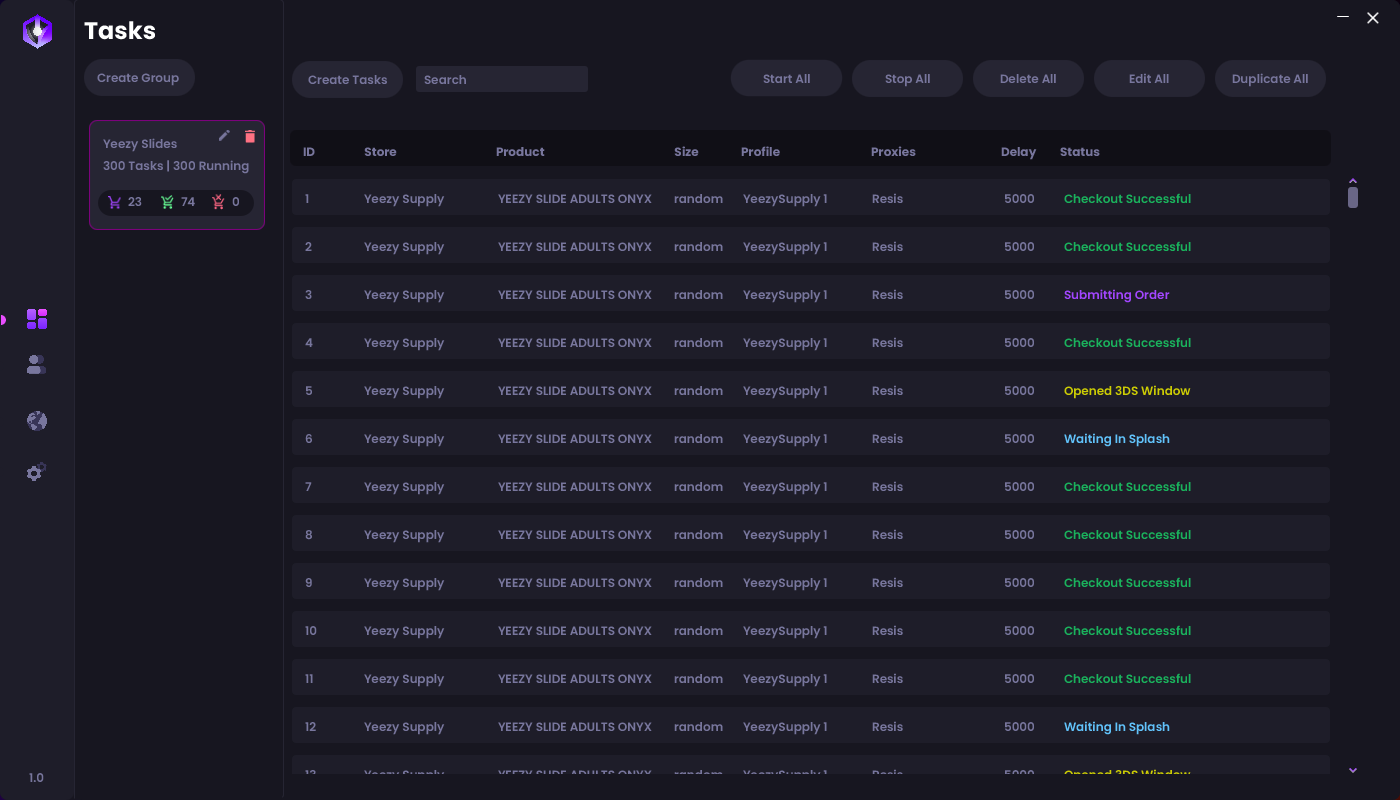This screenshot has width=1400, height=800.
Task: Select task 6 Waiting In Splash status
Action: pos(1116,439)
